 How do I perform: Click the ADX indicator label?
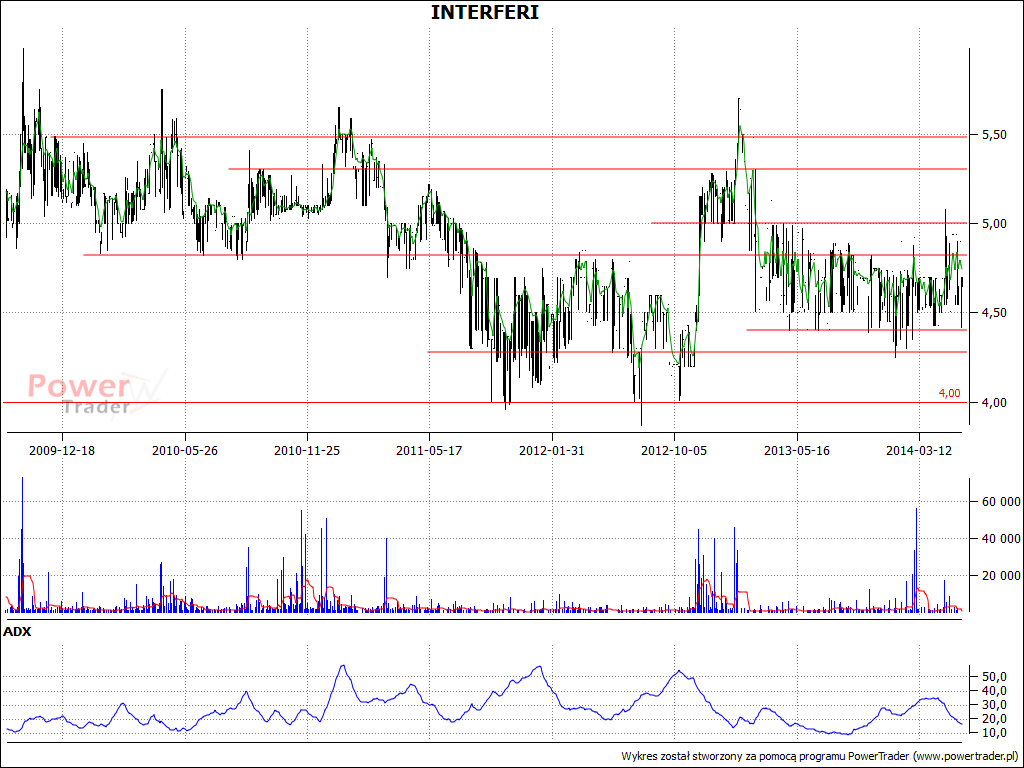[18, 632]
